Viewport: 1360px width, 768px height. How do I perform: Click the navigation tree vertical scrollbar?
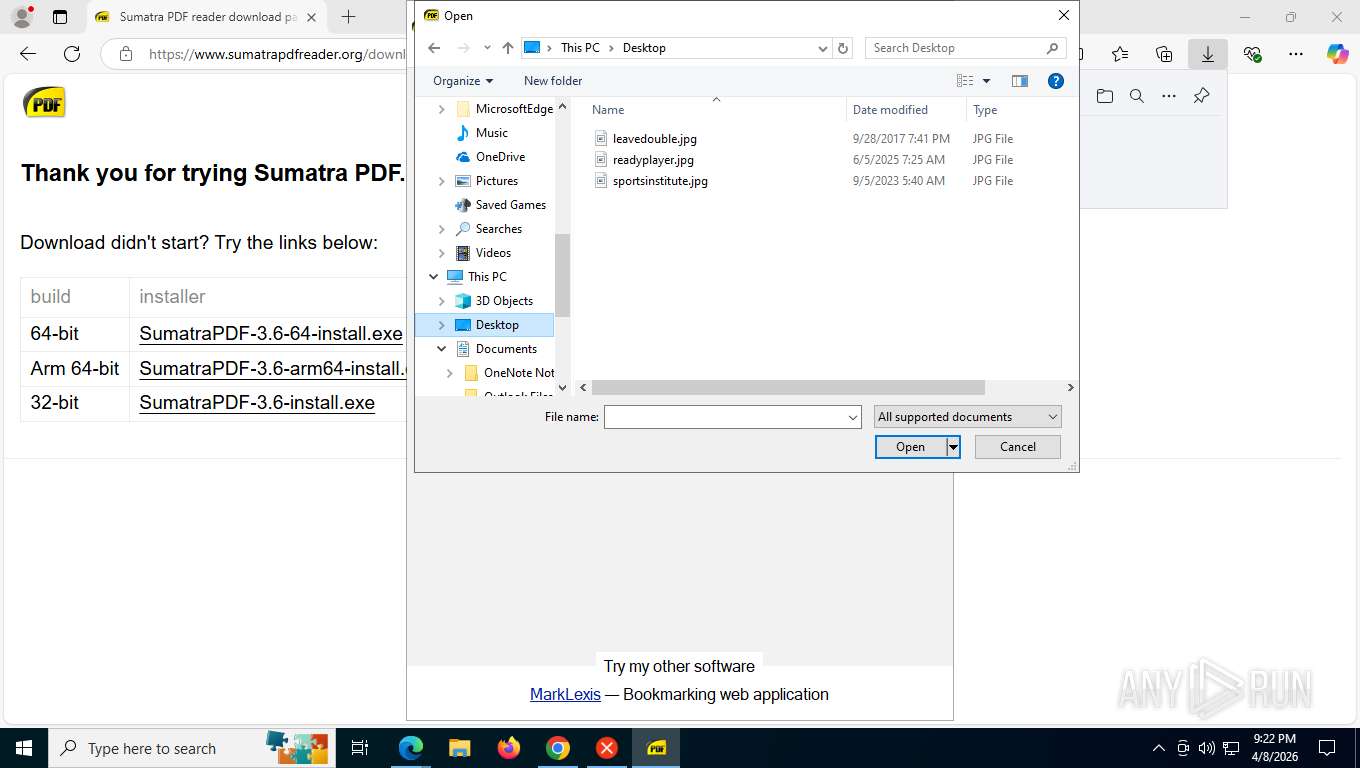click(562, 275)
